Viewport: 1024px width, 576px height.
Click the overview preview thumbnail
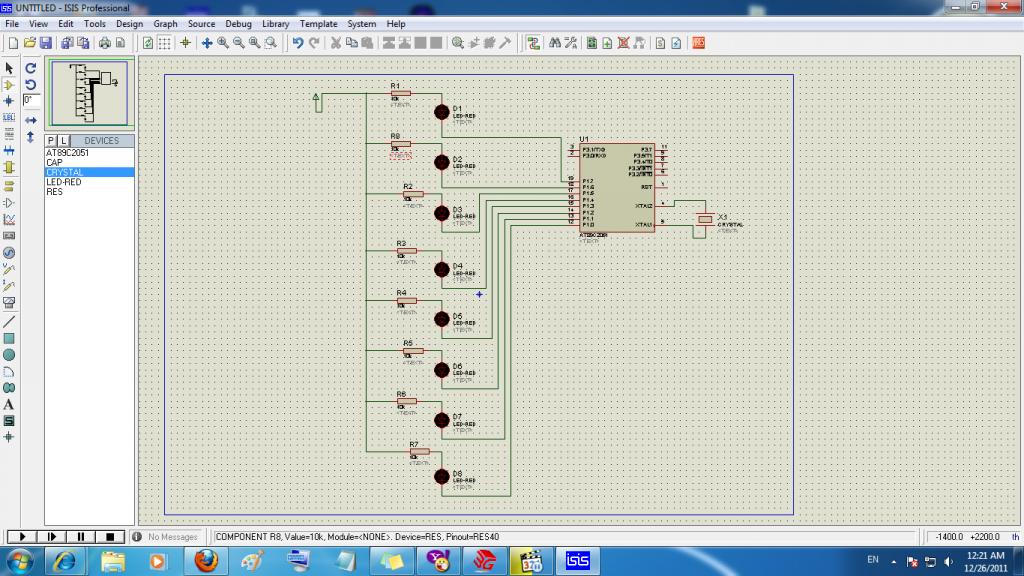[89, 92]
